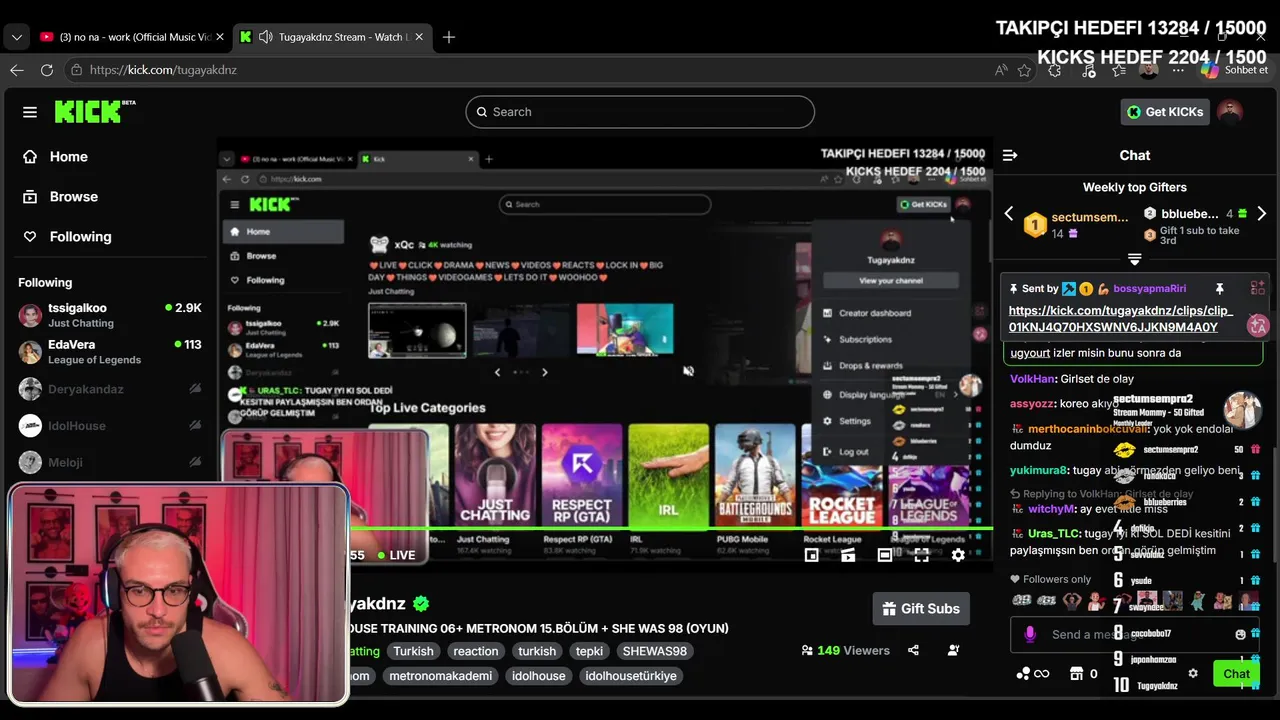Image resolution: width=1280 pixels, height=720 pixels.
Task: Go back with the browser back arrow
Action: click(16, 70)
